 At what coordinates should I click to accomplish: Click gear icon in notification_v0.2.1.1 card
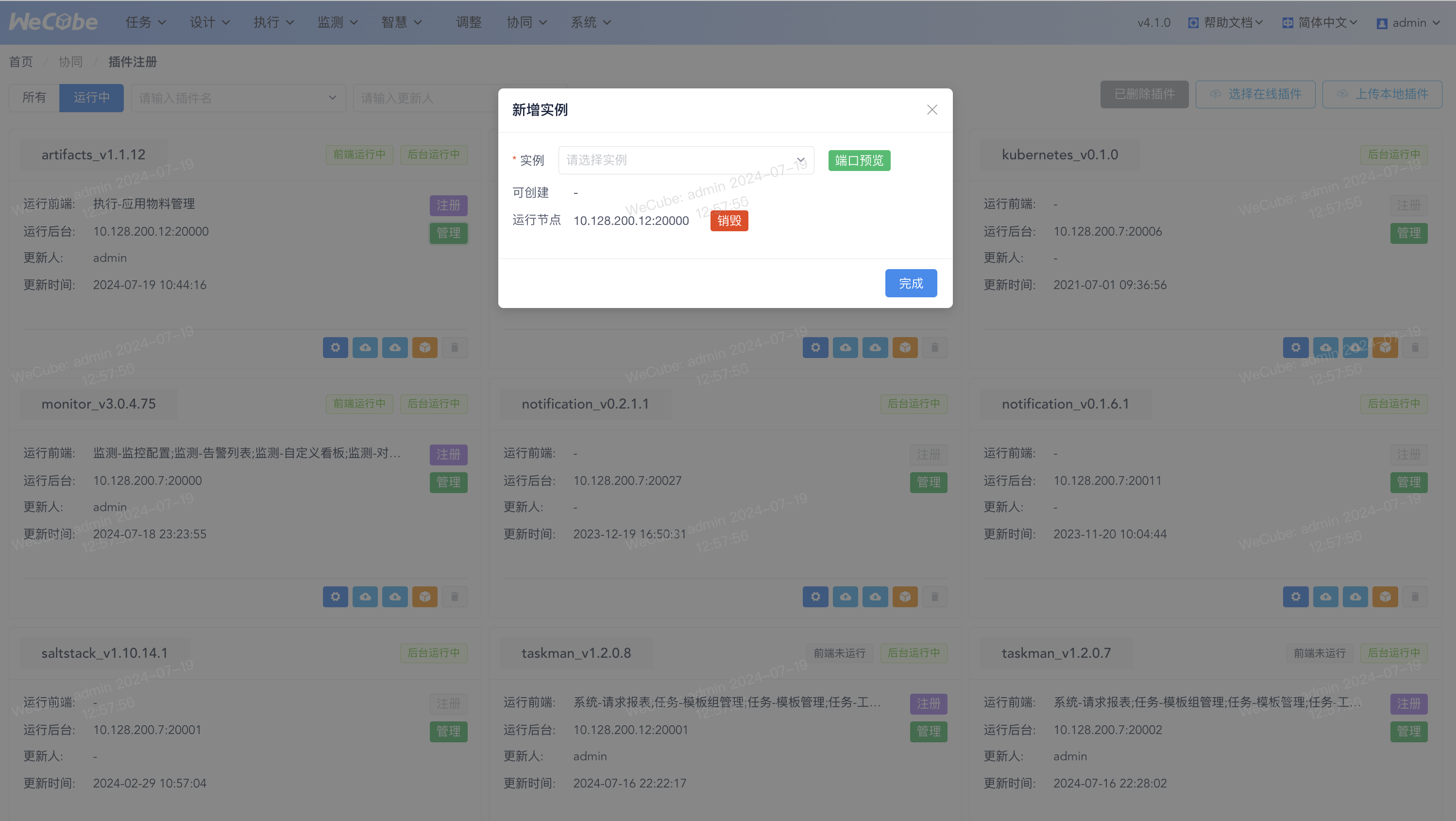click(x=815, y=597)
